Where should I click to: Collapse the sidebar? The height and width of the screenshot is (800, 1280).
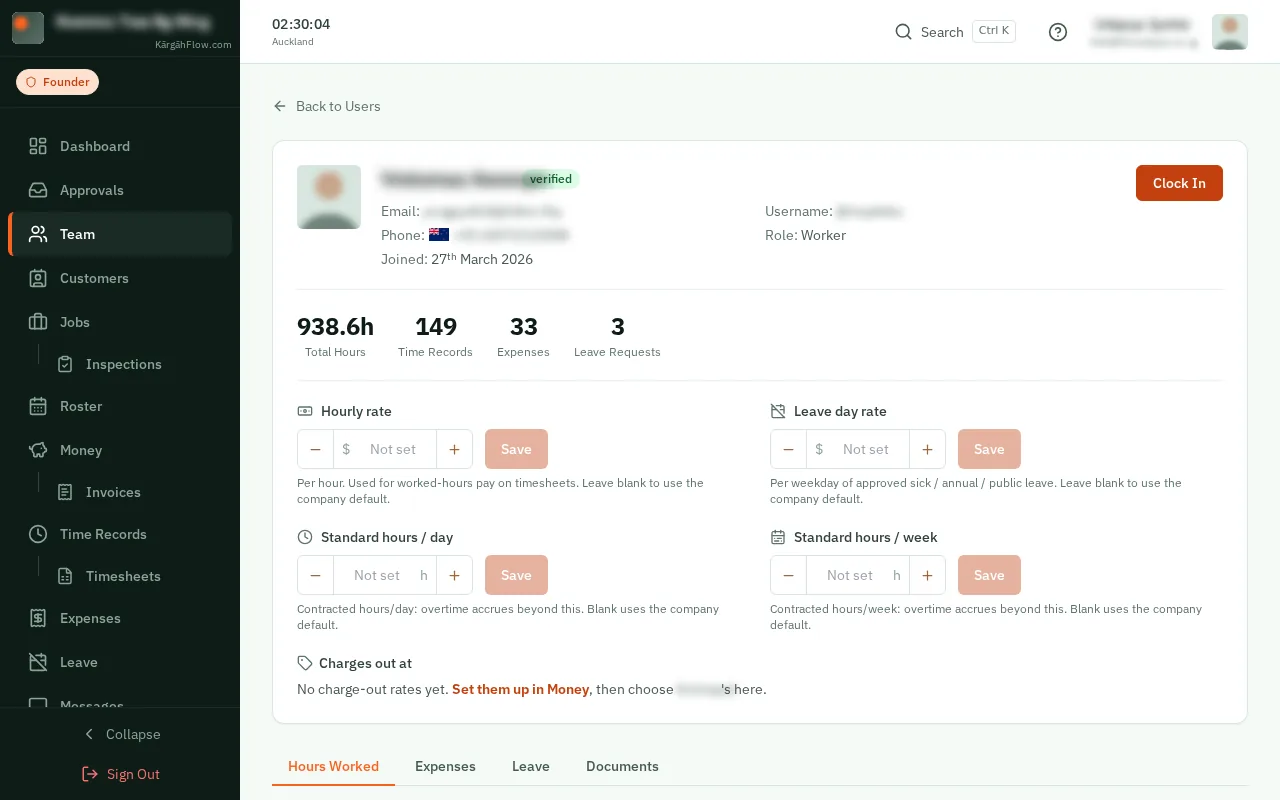pyautogui.click(x=120, y=734)
